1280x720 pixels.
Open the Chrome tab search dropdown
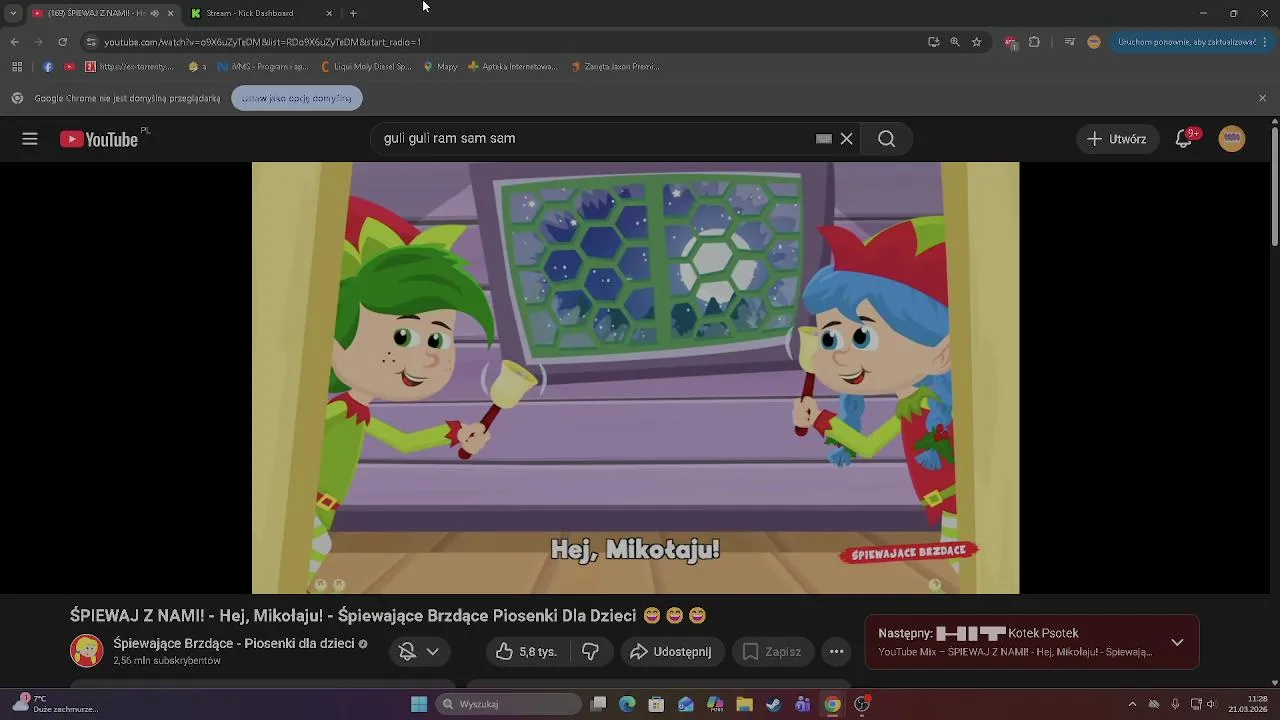click(13, 13)
